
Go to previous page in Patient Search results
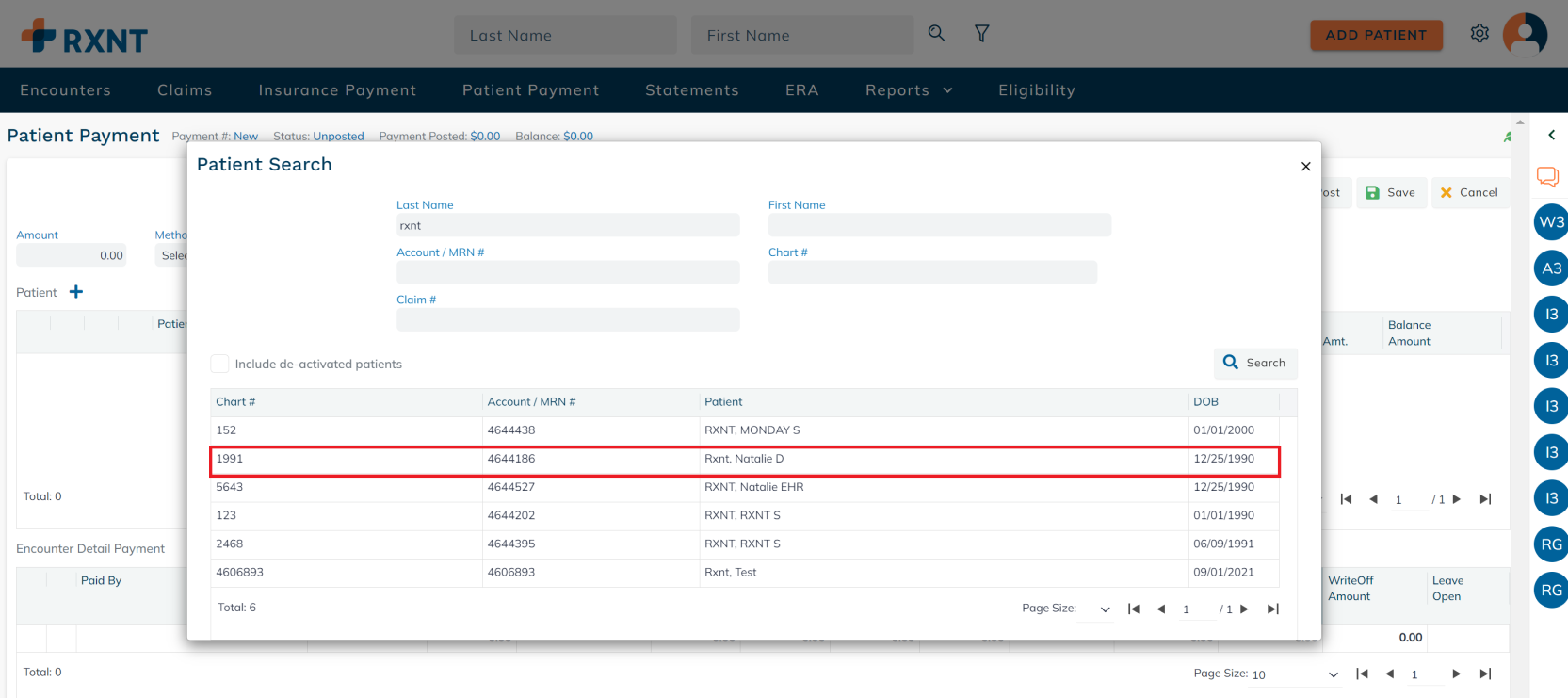click(x=1161, y=609)
